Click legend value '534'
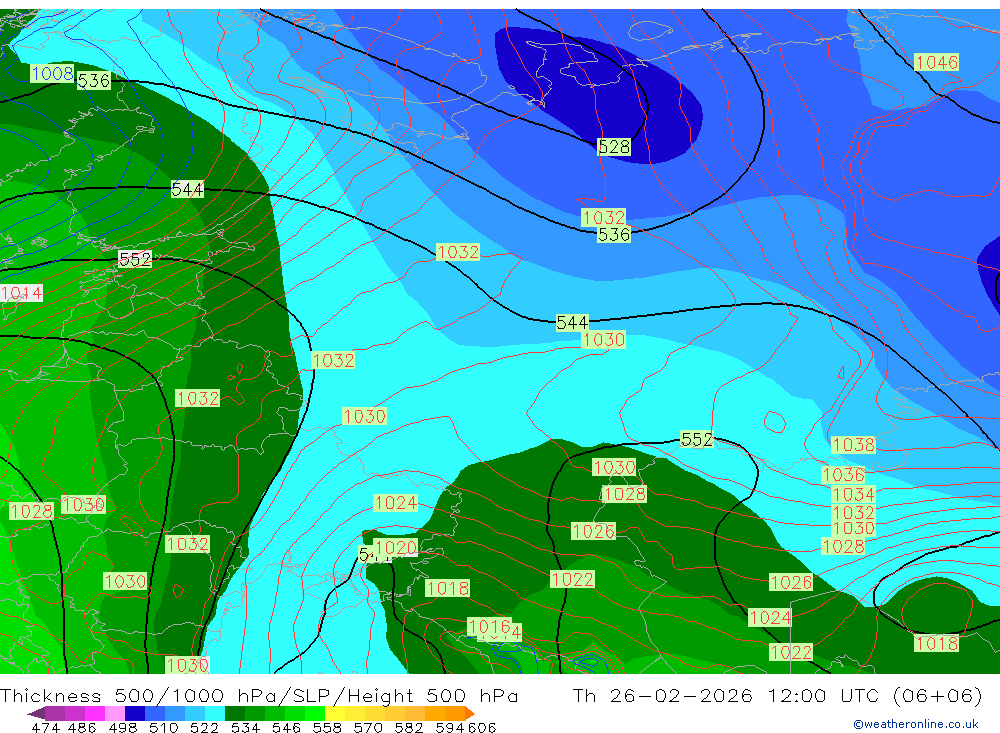The image size is (1000, 733). [x=246, y=727]
